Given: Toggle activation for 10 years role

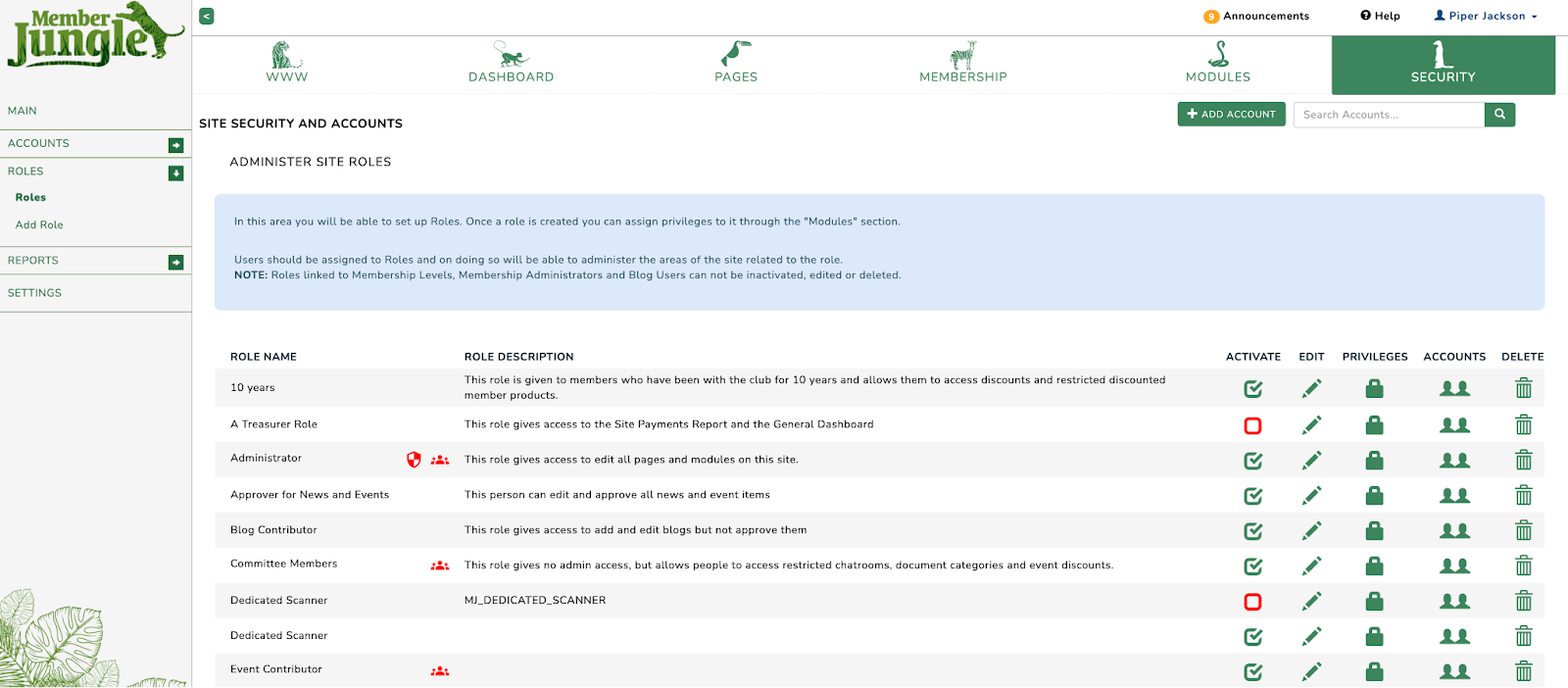Looking at the screenshot, I should pos(1252,389).
